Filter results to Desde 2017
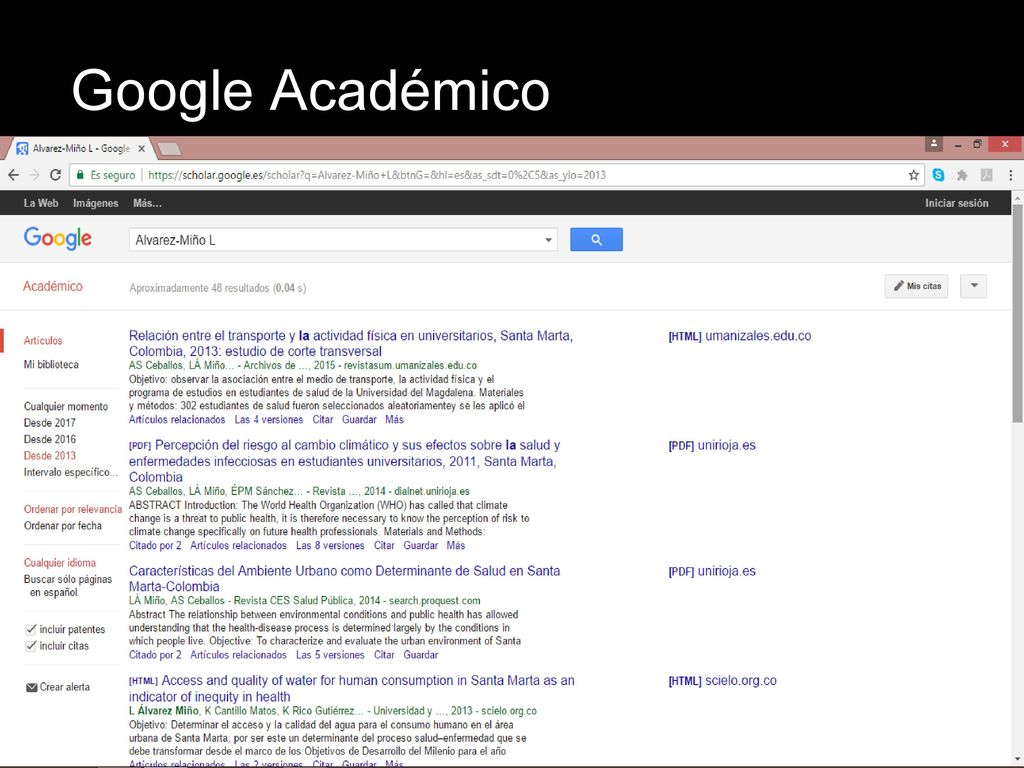The width and height of the screenshot is (1024, 768). [50, 423]
